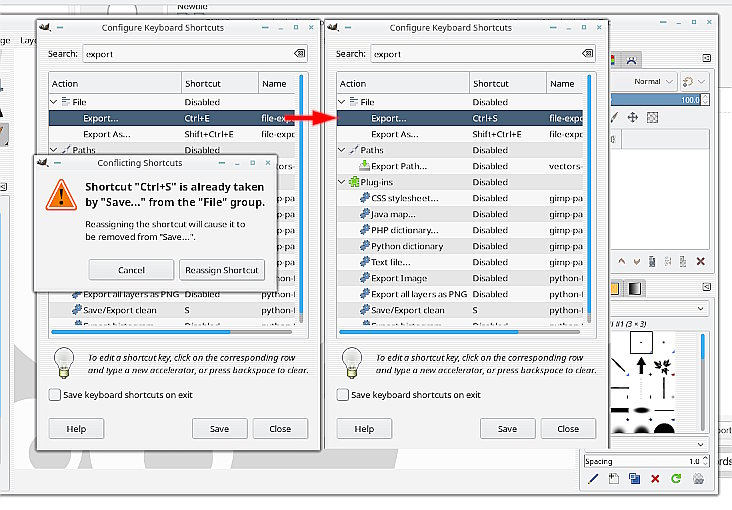Select Export Path... row in right dialog
Image resolution: width=732 pixels, height=510 pixels.
click(x=460, y=166)
